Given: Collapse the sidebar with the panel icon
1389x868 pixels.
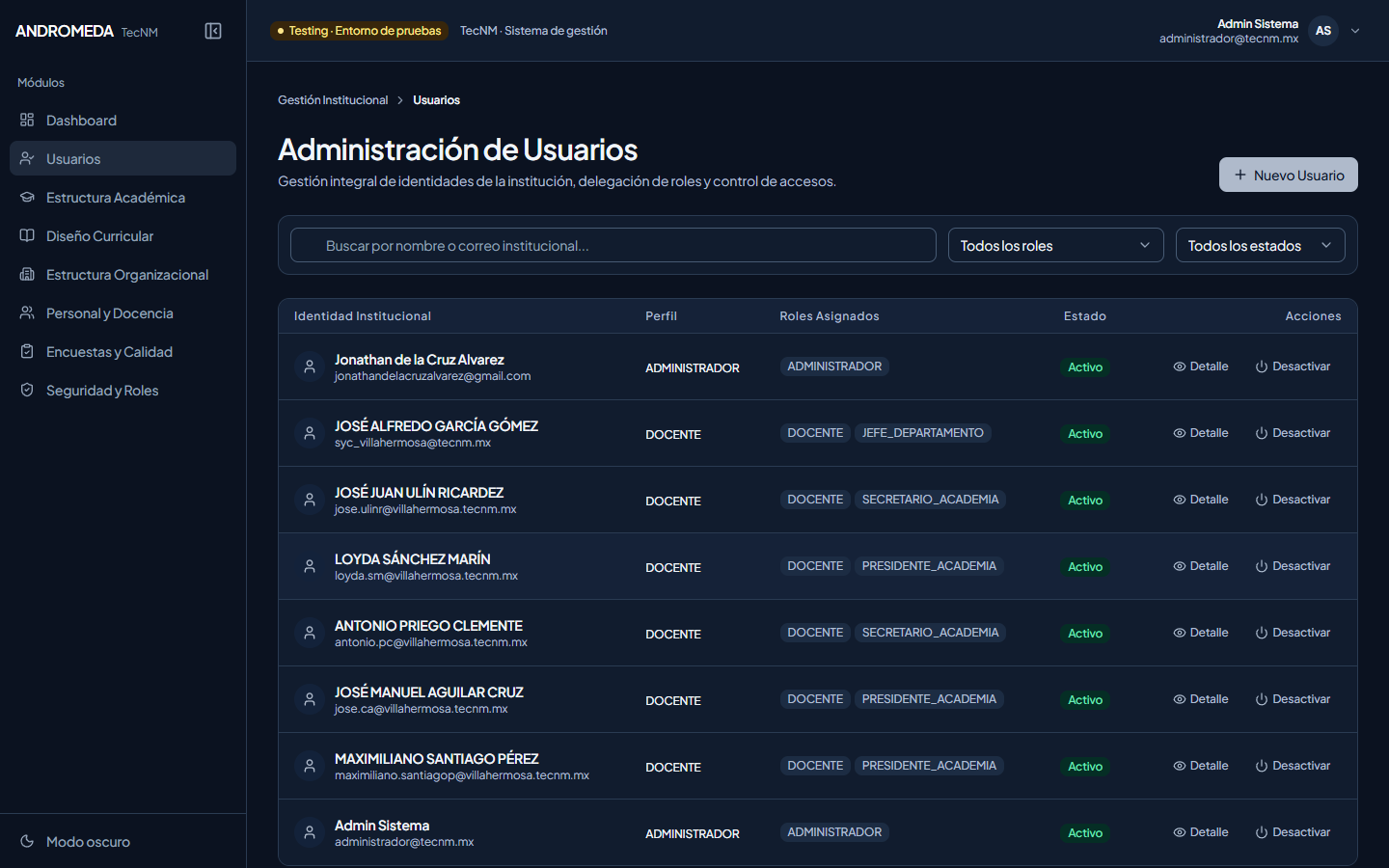Looking at the screenshot, I should coord(213,31).
